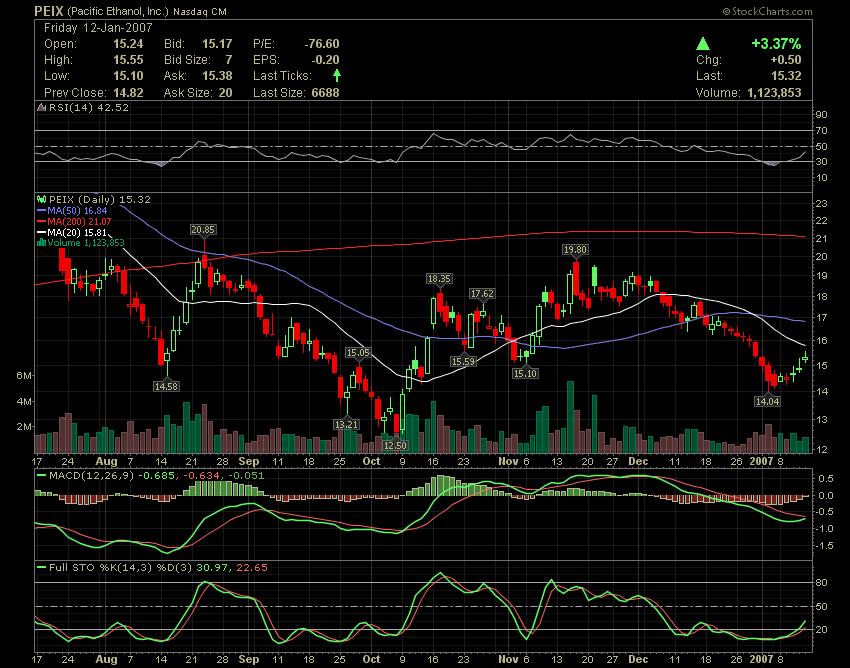The height and width of the screenshot is (668, 850).
Task: Click the 90 label on RSI axis
Action: [822, 114]
